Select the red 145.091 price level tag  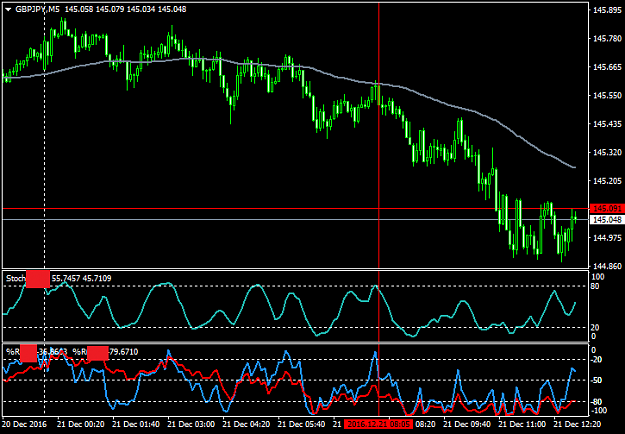pyautogui.click(x=607, y=208)
